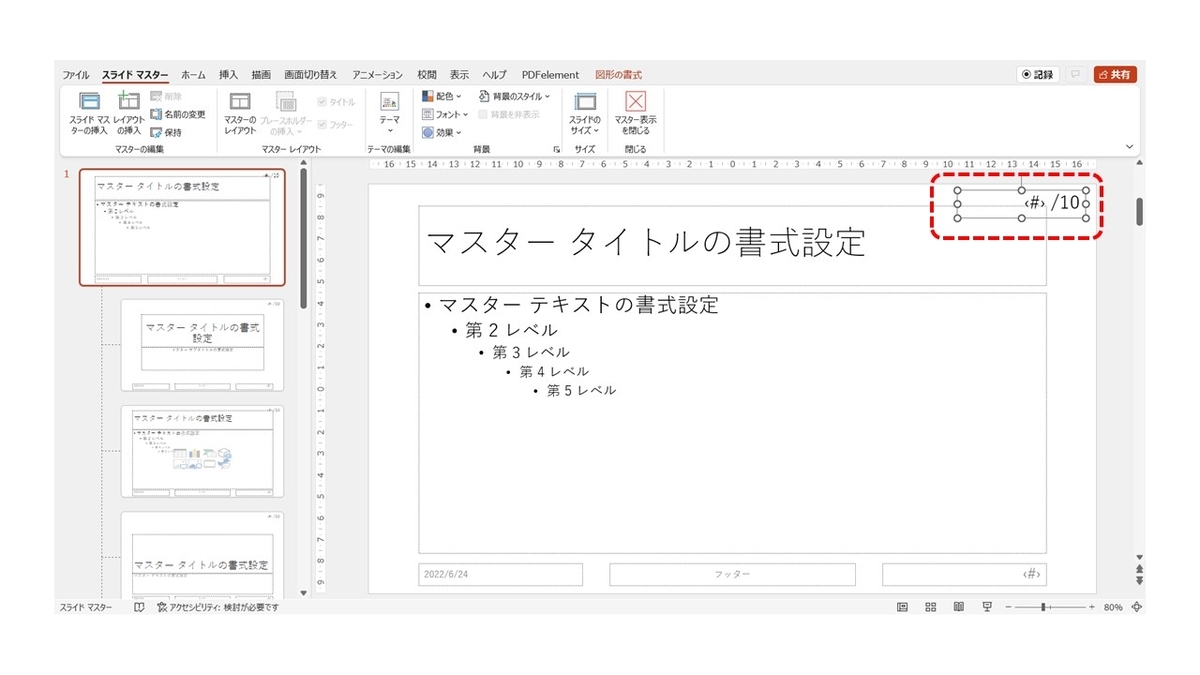Click Fit slide to window icon
The width and height of the screenshot is (1200, 675).
click(x=1137, y=607)
